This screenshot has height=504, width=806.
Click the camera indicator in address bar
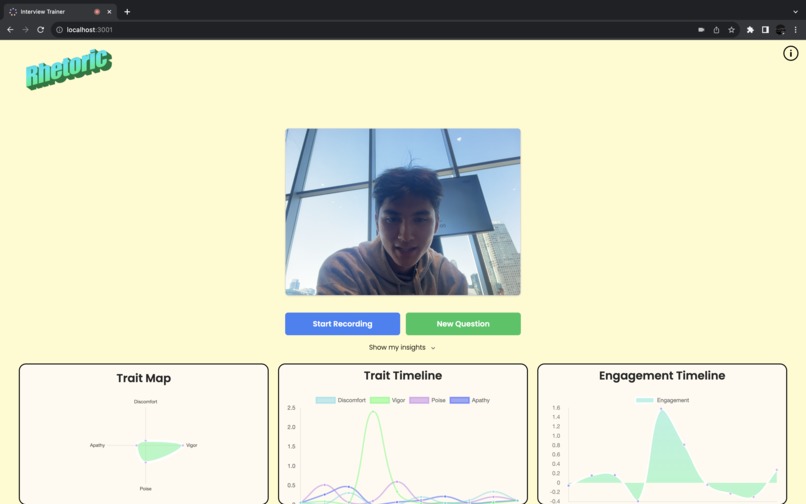click(701, 30)
